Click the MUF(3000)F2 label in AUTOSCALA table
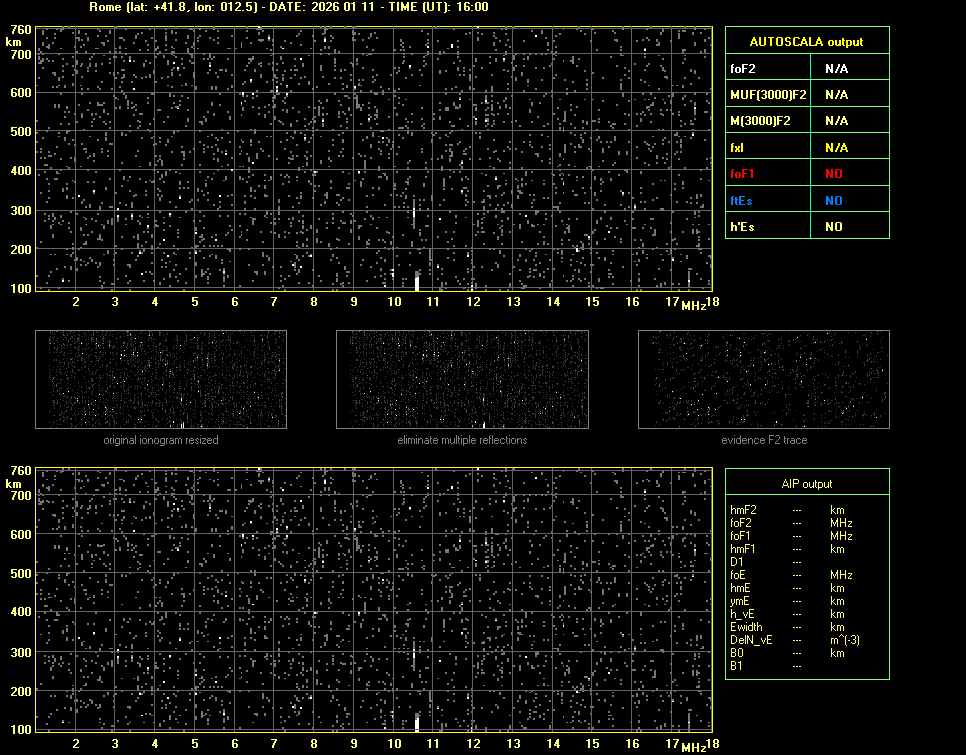The image size is (966, 755). pyautogui.click(x=768, y=95)
